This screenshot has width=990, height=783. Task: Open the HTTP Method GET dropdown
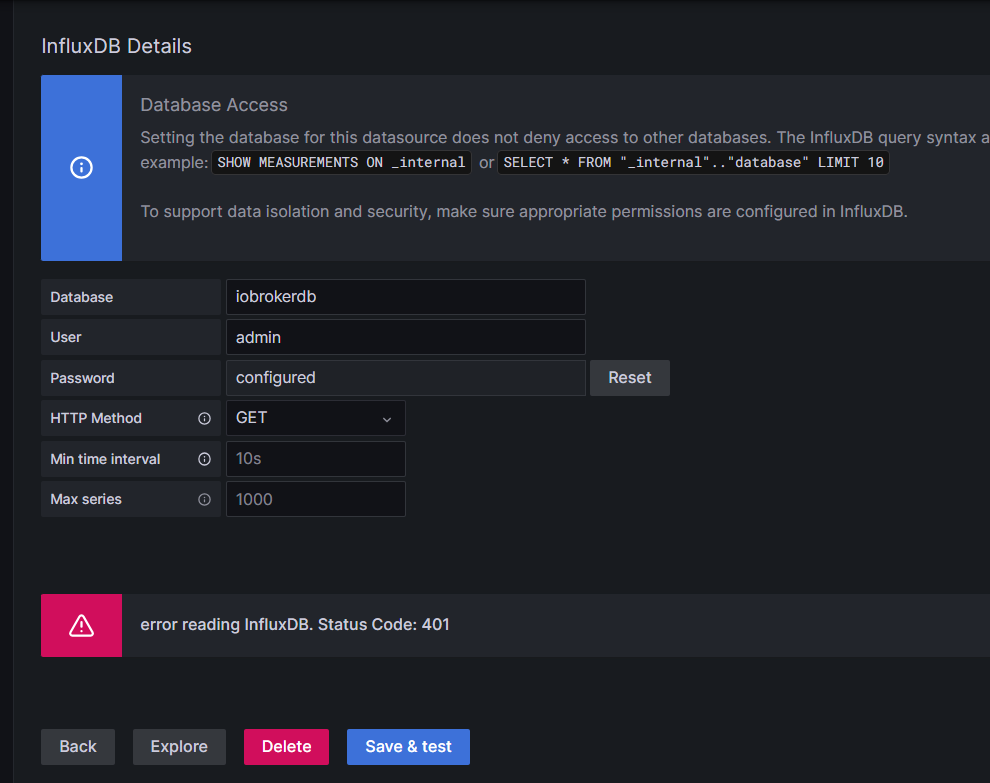tap(316, 418)
